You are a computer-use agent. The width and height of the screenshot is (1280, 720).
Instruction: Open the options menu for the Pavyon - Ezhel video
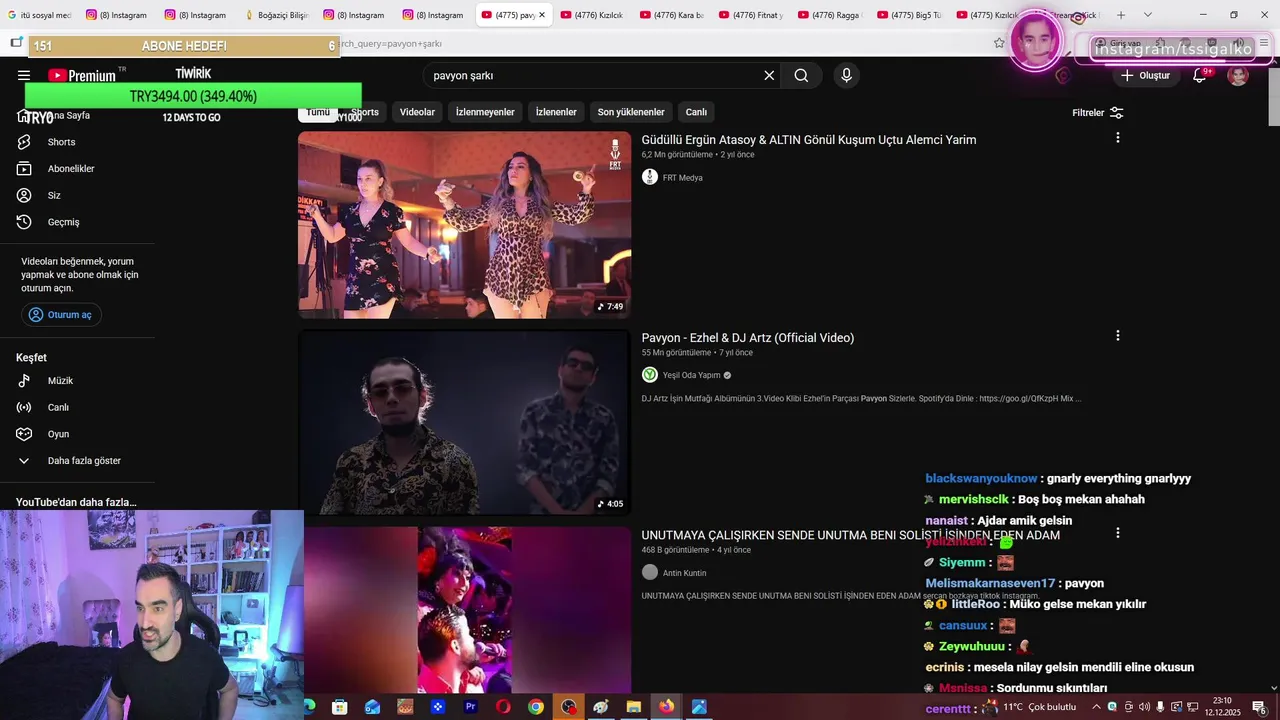point(1117,336)
